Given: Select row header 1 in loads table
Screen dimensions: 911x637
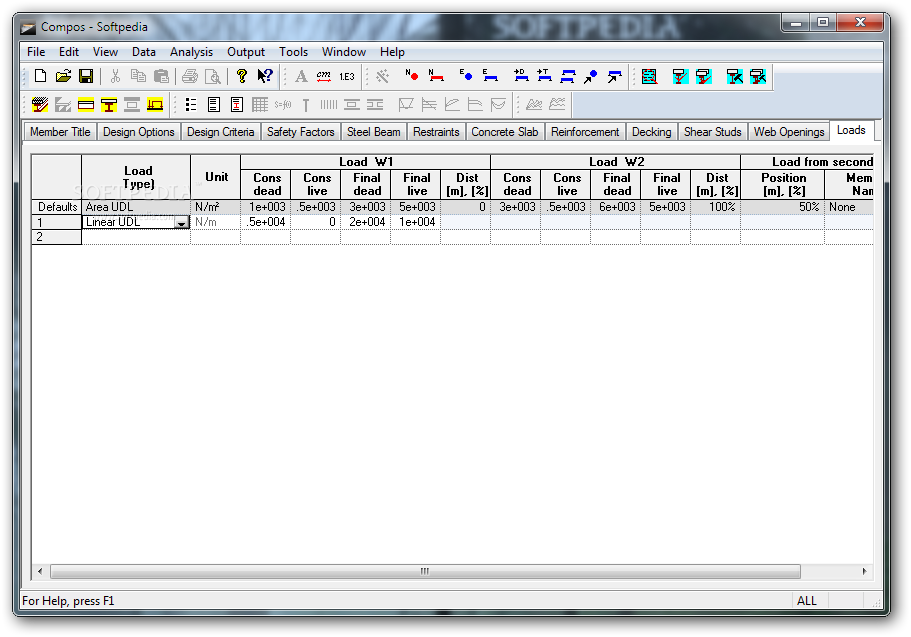Looking at the screenshot, I should pyautogui.click(x=56, y=222).
